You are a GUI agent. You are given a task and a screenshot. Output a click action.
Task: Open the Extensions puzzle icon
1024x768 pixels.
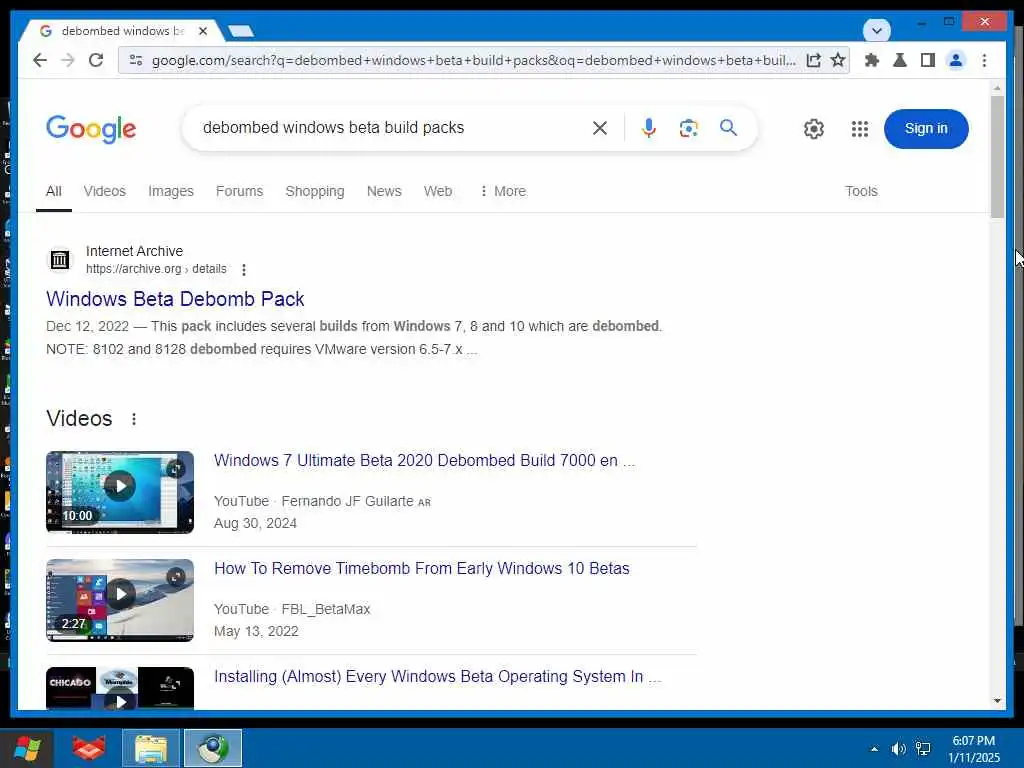point(872,61)
